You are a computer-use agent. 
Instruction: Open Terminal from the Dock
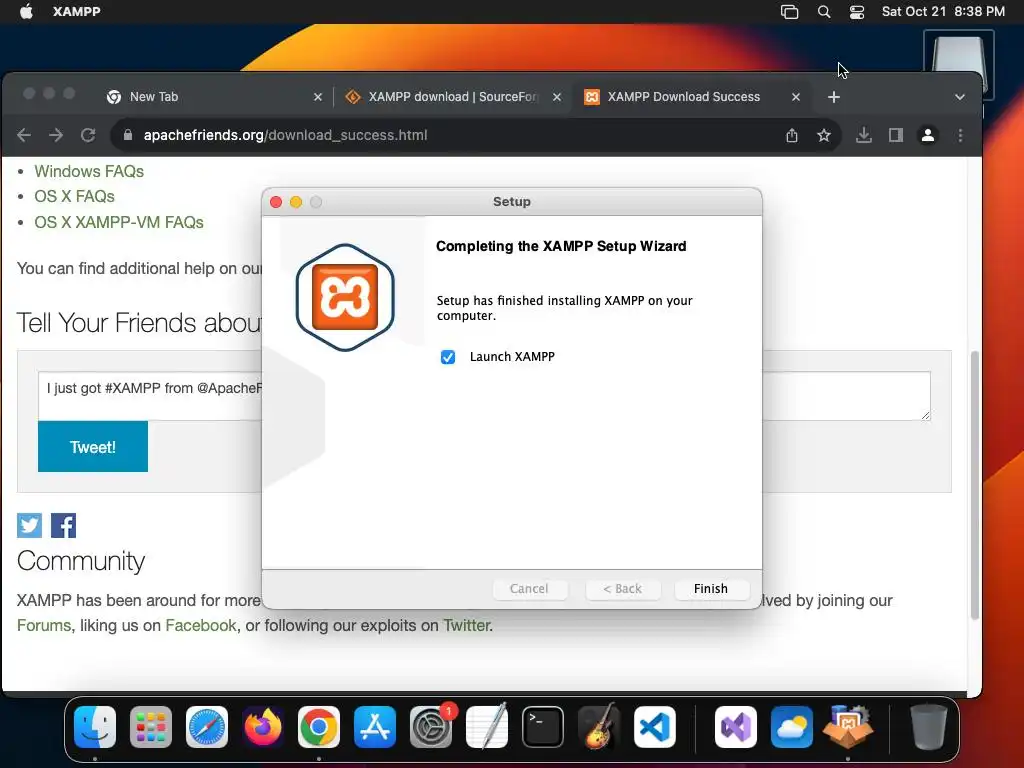point(543,727)
